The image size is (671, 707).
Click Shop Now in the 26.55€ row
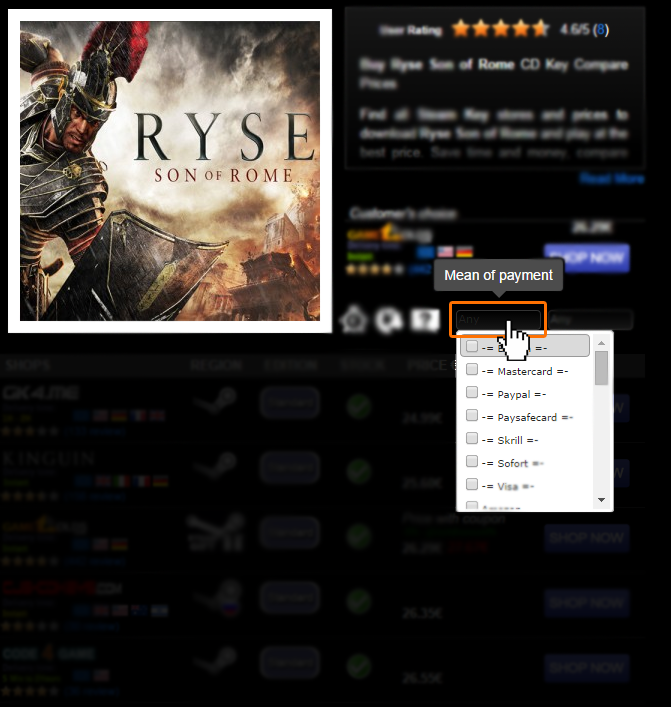(587, 668)
